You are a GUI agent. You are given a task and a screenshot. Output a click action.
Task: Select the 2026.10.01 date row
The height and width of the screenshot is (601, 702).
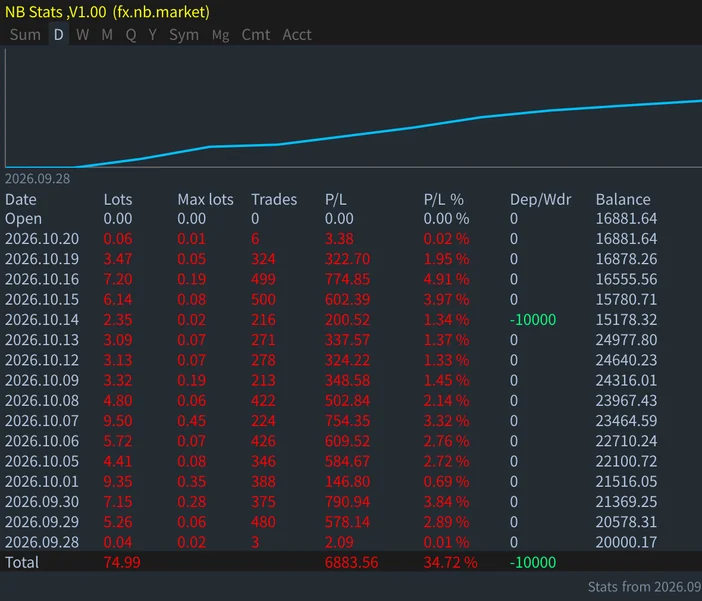click(42, 481)
